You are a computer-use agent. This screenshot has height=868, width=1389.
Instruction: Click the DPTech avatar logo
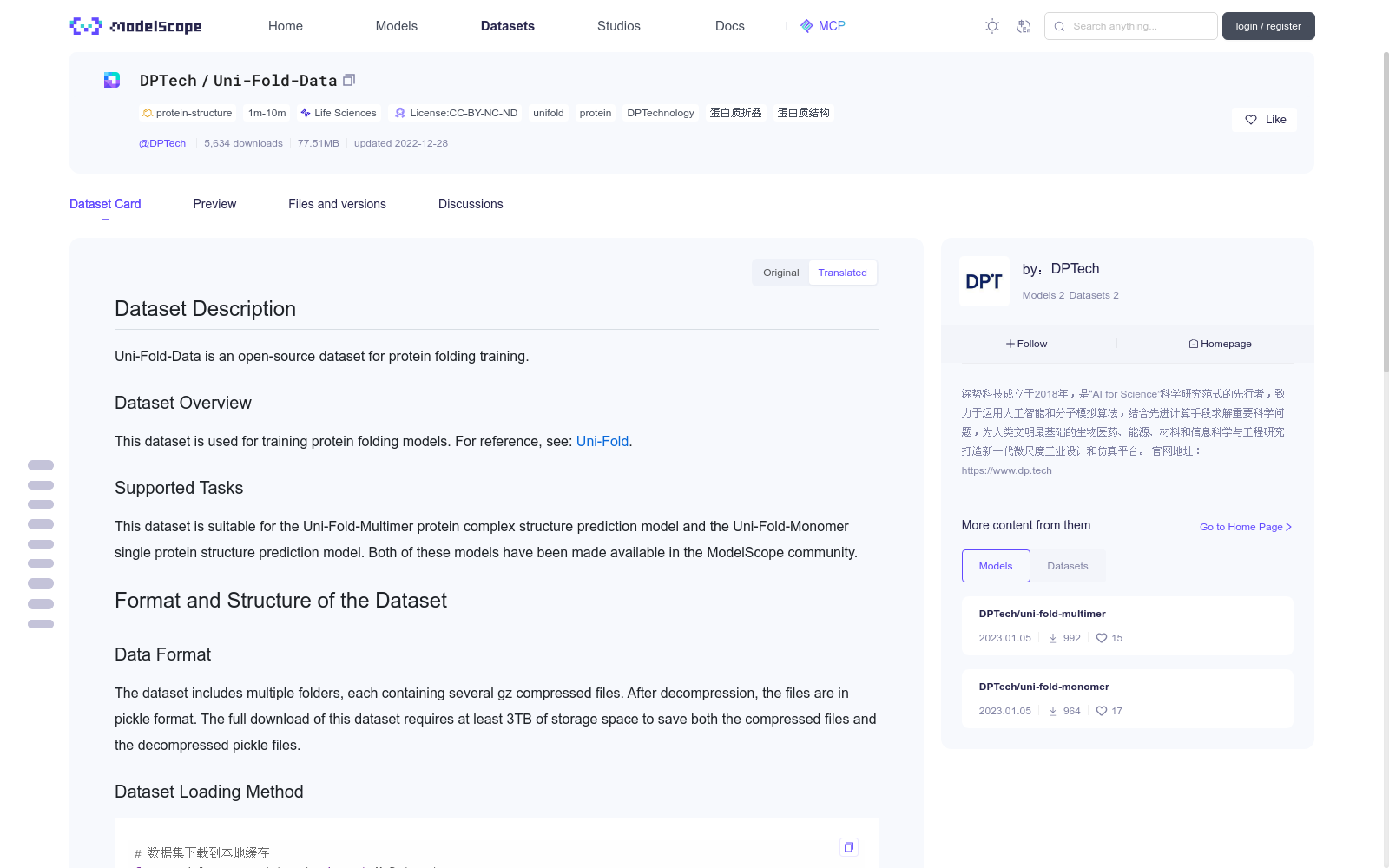[984, 281]
